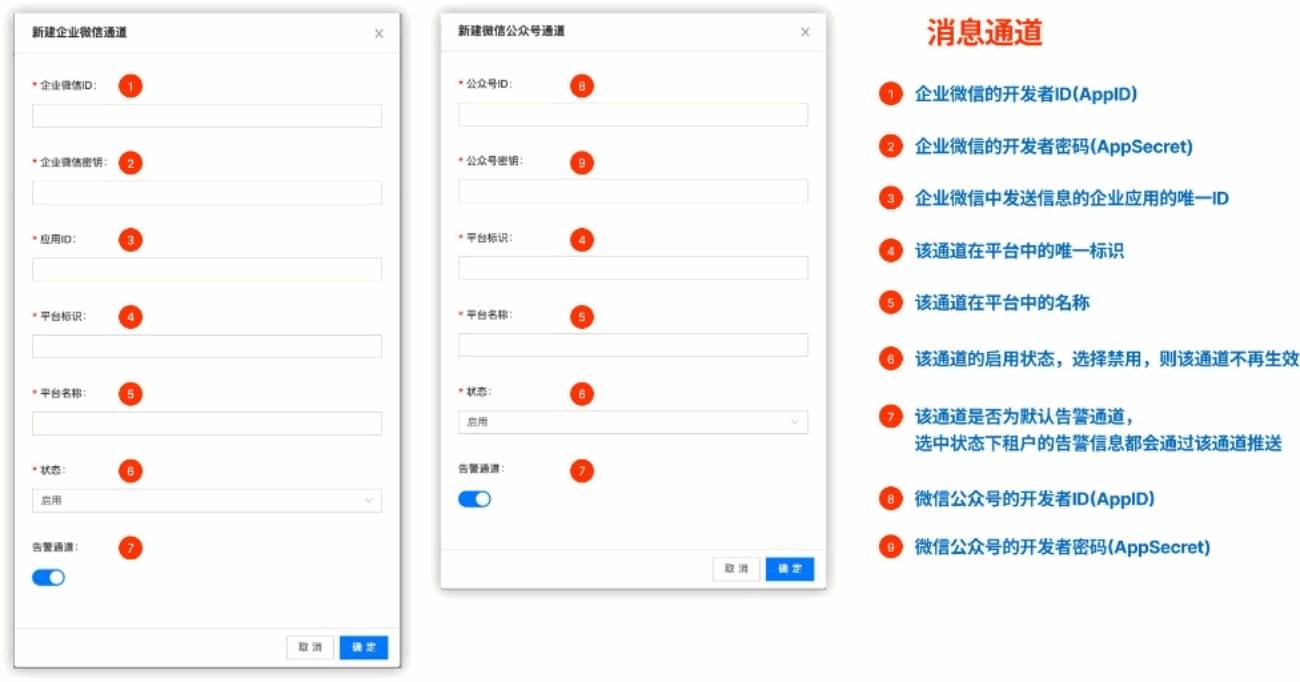Click the 公众号ID label
This screenshot has width=1300, height=682.
pyautogui.click(x=488, y=85)
